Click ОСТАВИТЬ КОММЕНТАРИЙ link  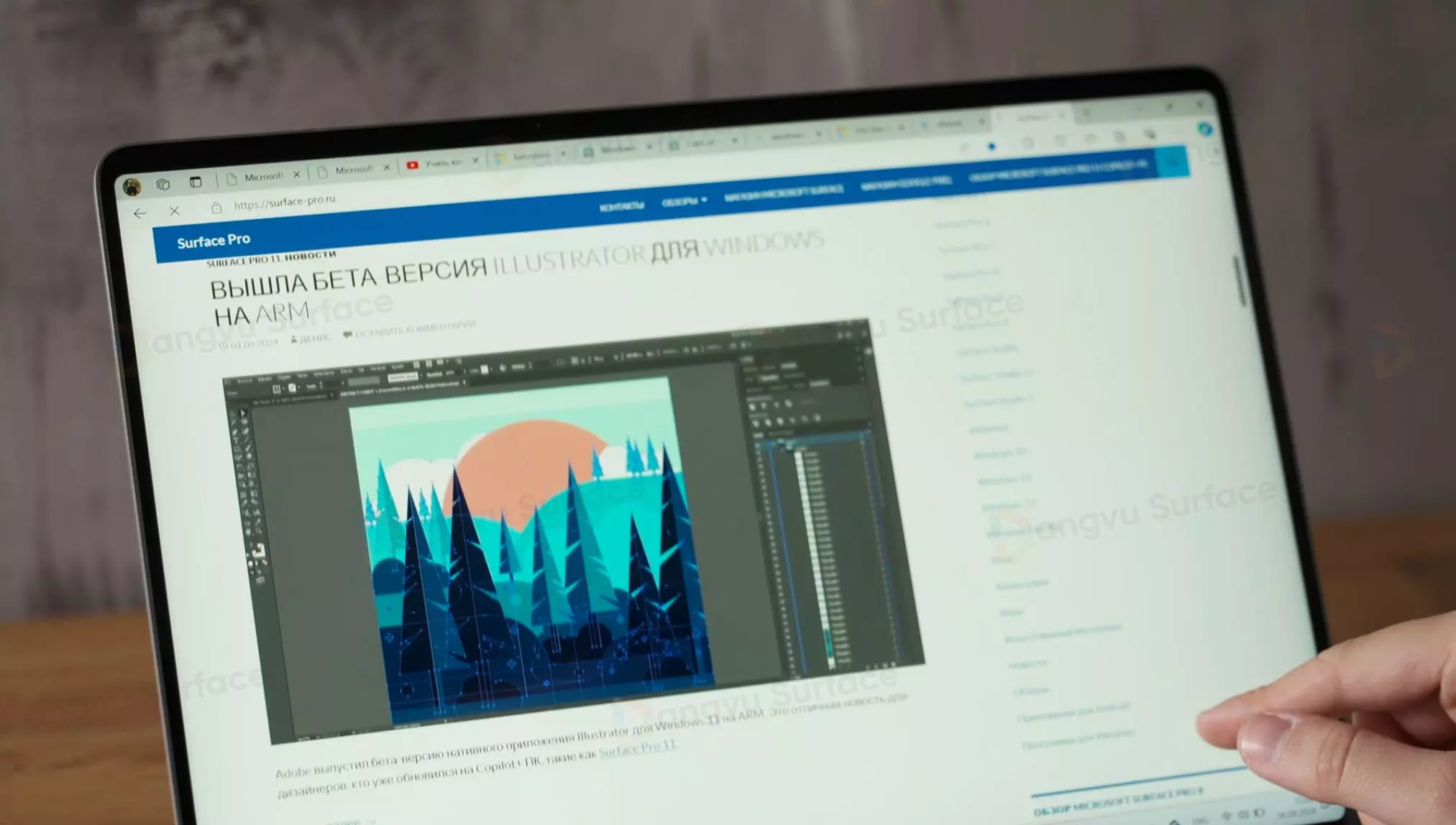click(410, 329)
